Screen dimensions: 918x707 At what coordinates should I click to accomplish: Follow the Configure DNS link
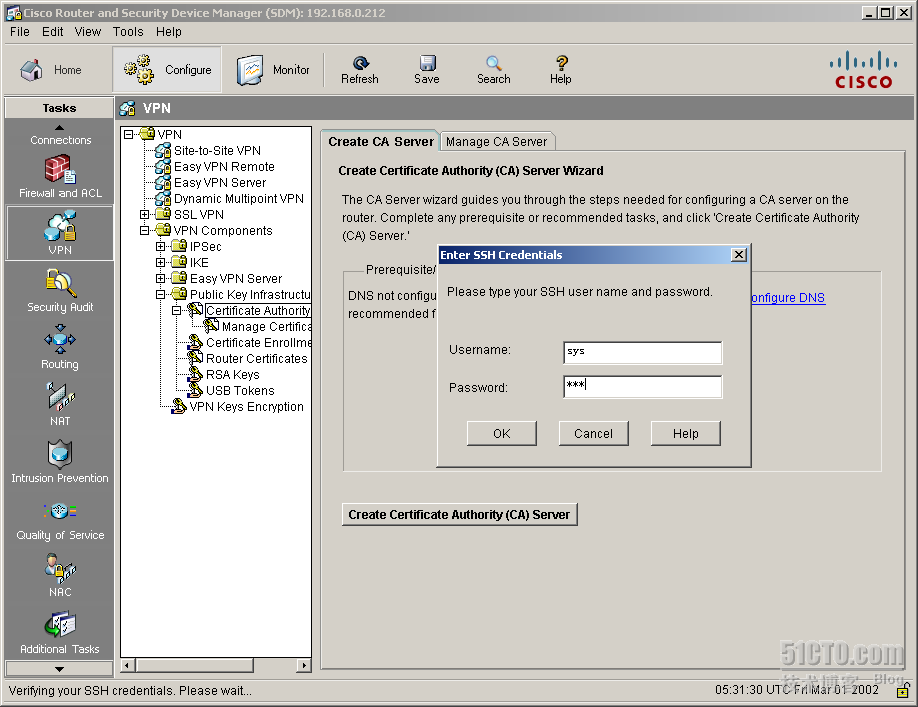(788, 298)
